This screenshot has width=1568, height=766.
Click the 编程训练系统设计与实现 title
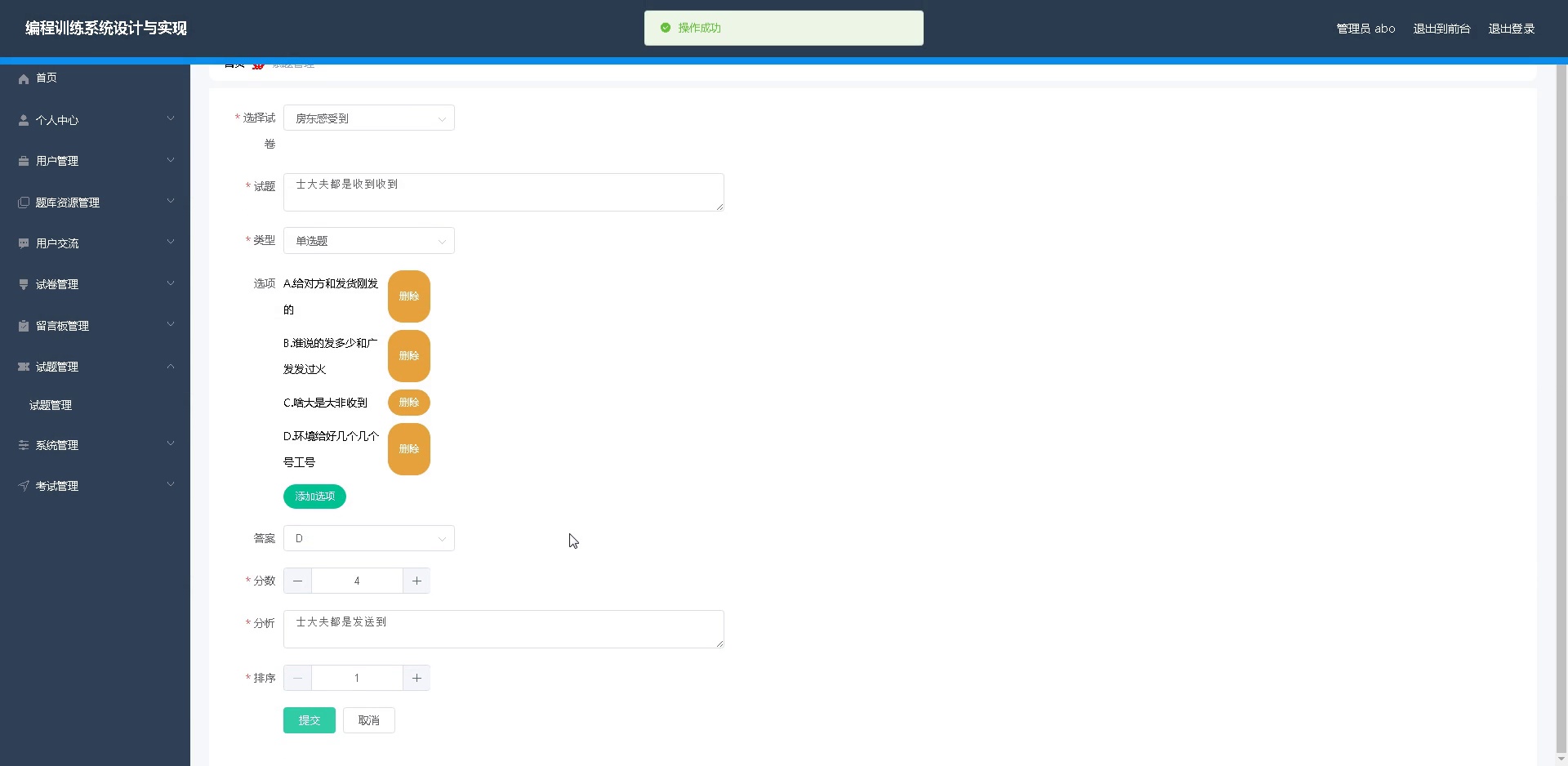pyautogui.click(x=106, y=29)
